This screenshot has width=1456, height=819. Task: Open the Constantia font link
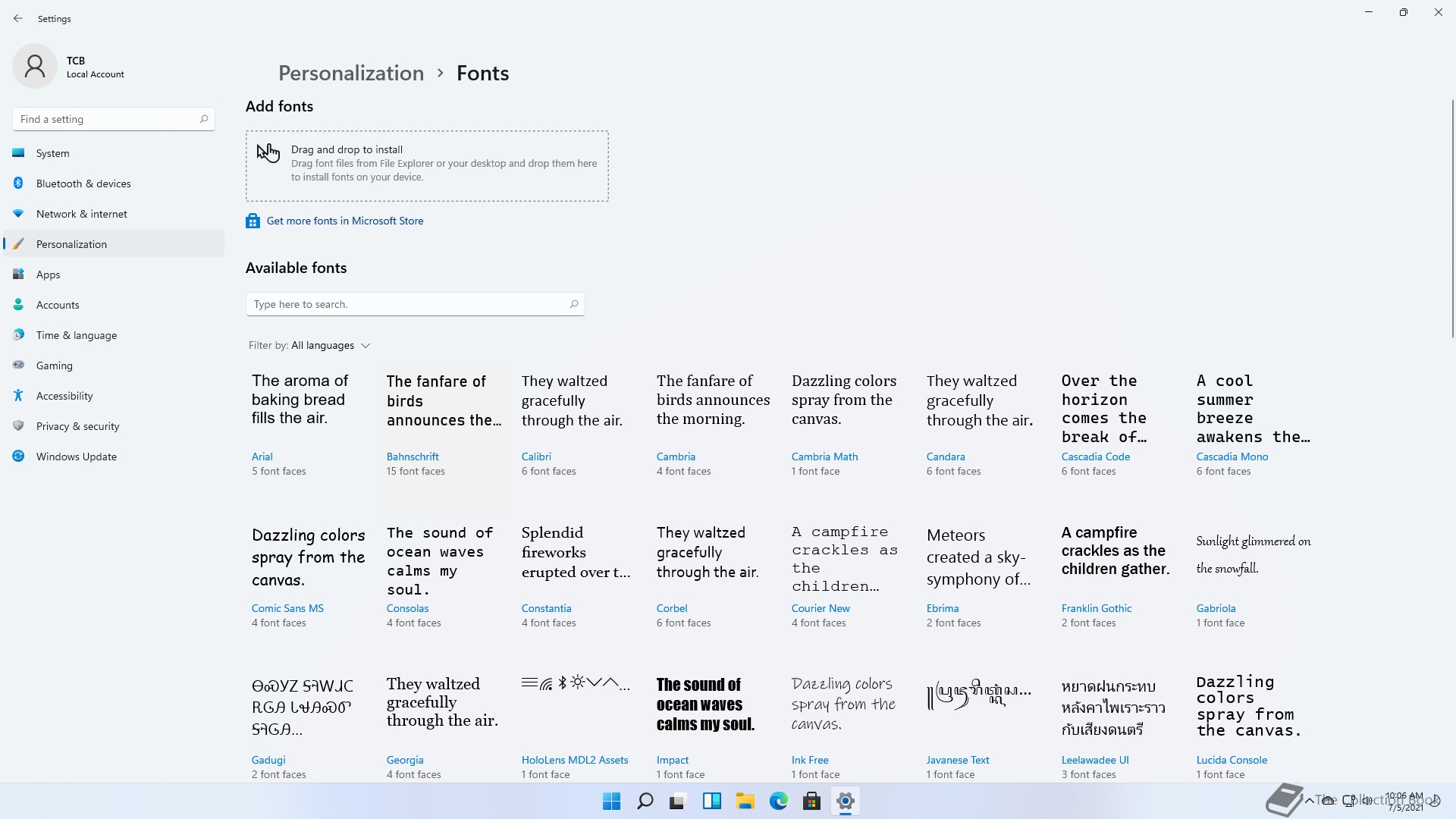click(546, 608)
